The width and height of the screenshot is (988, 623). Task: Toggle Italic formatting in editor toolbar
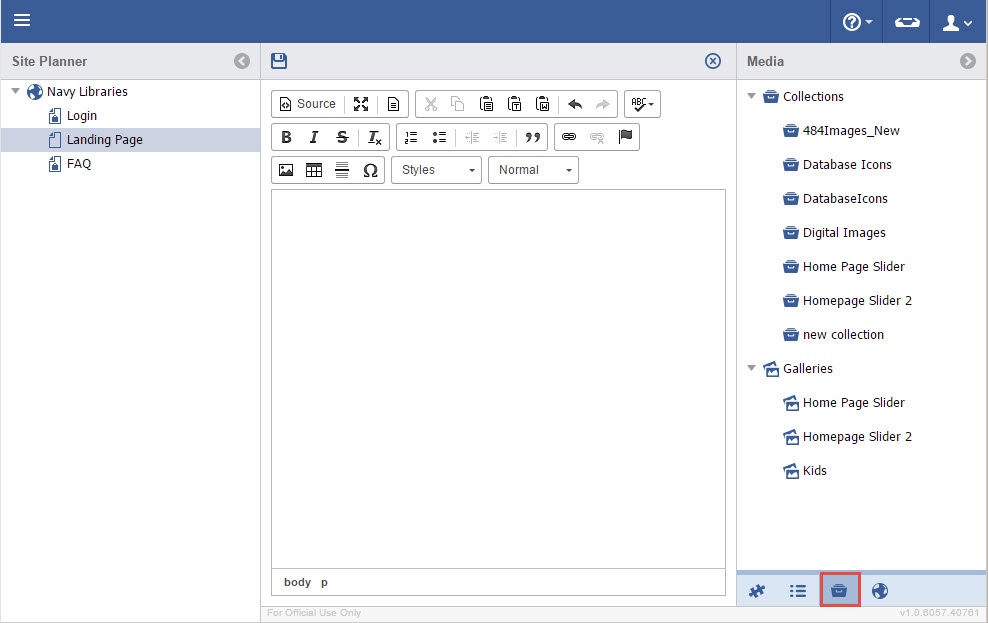point(314,137)
